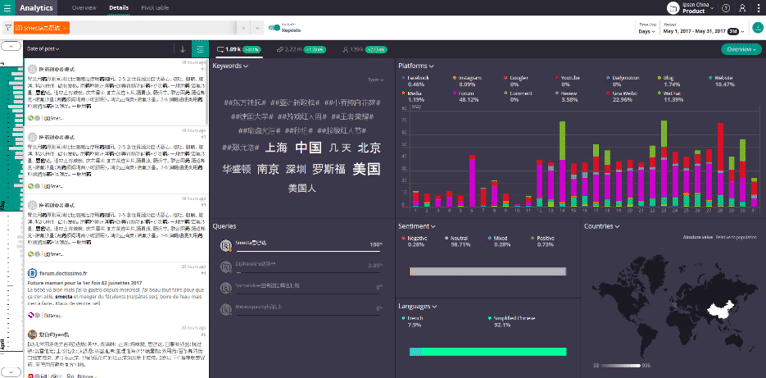Screen dimensions: 766x378
Task: Click the green Overview button
Action: pos(741,49)
